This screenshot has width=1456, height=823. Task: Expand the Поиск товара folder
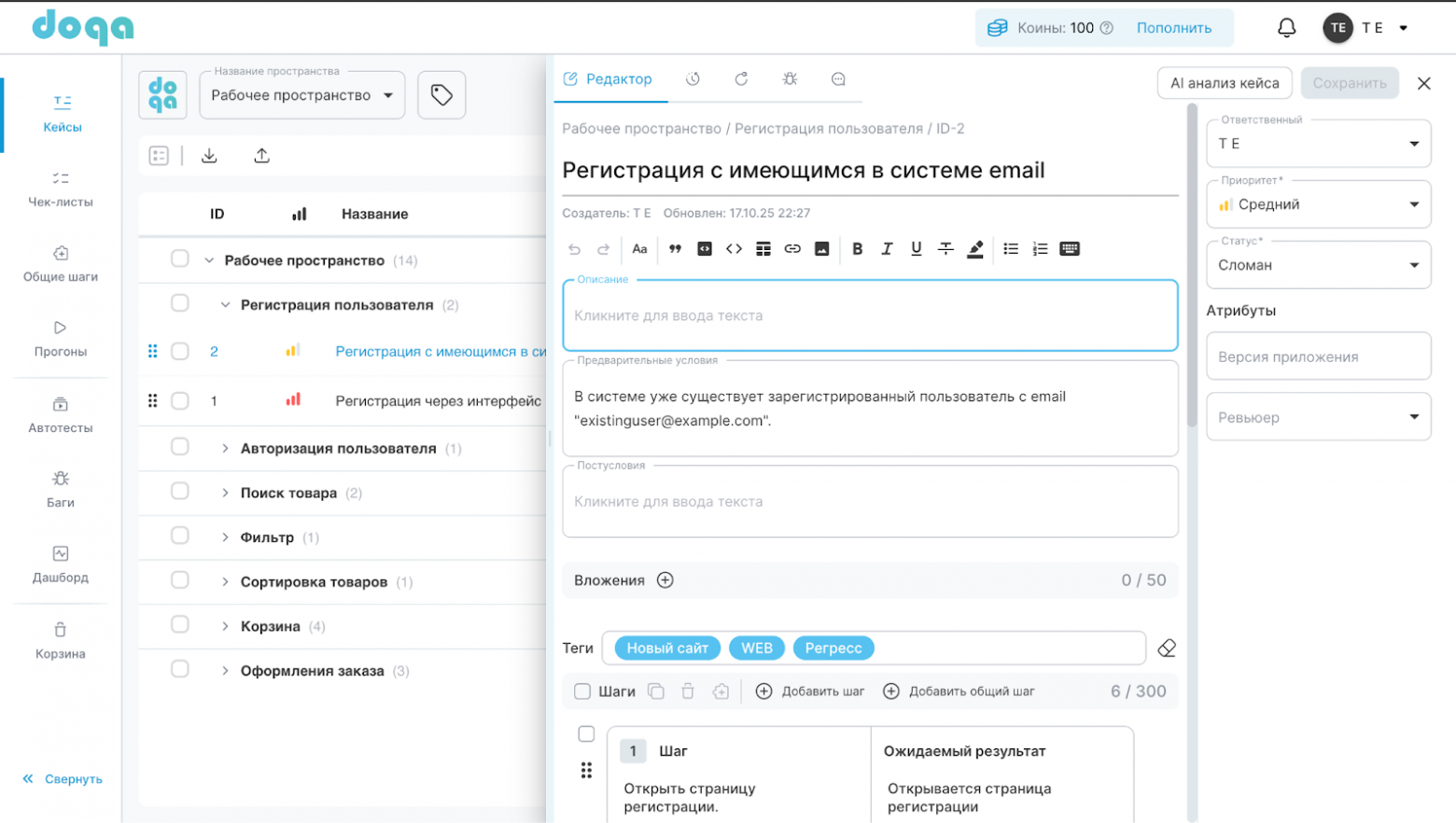coord(225,493)
